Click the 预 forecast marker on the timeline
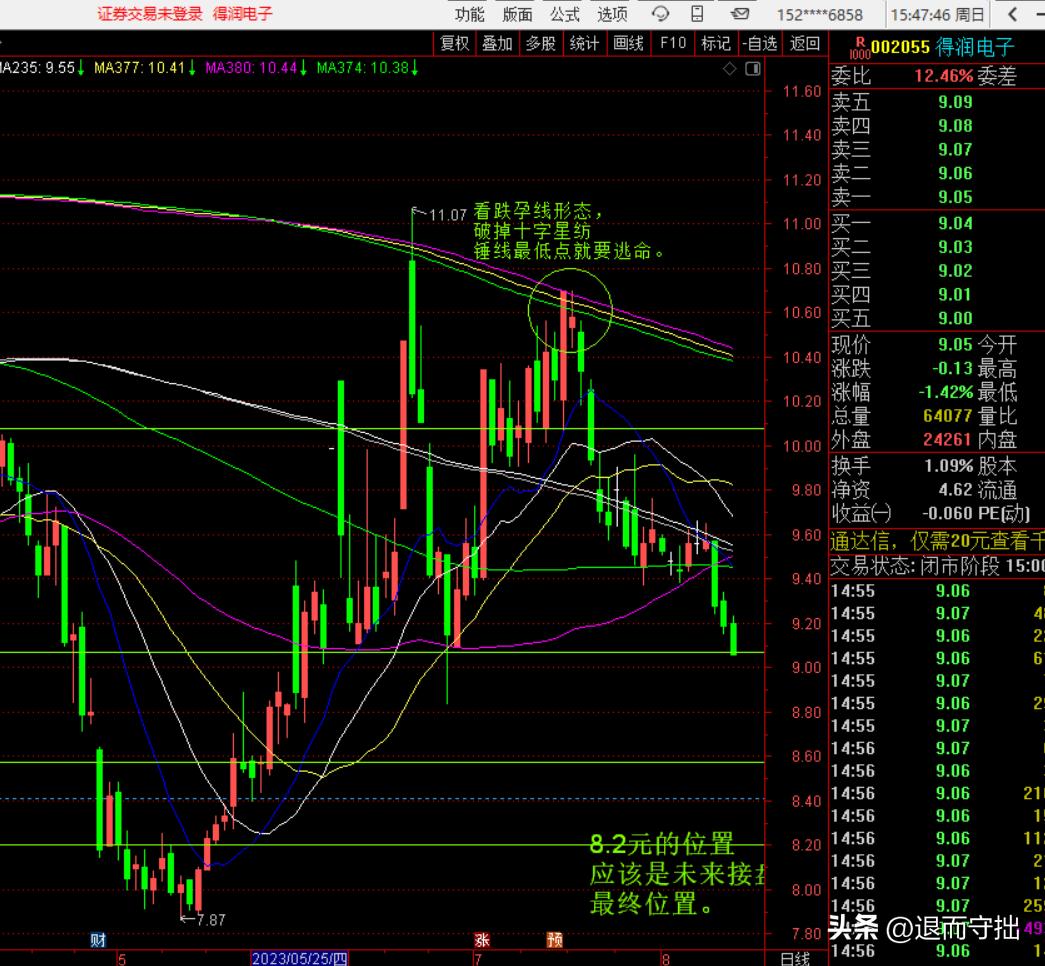The image size is (1045, 966). pos(554,940)
